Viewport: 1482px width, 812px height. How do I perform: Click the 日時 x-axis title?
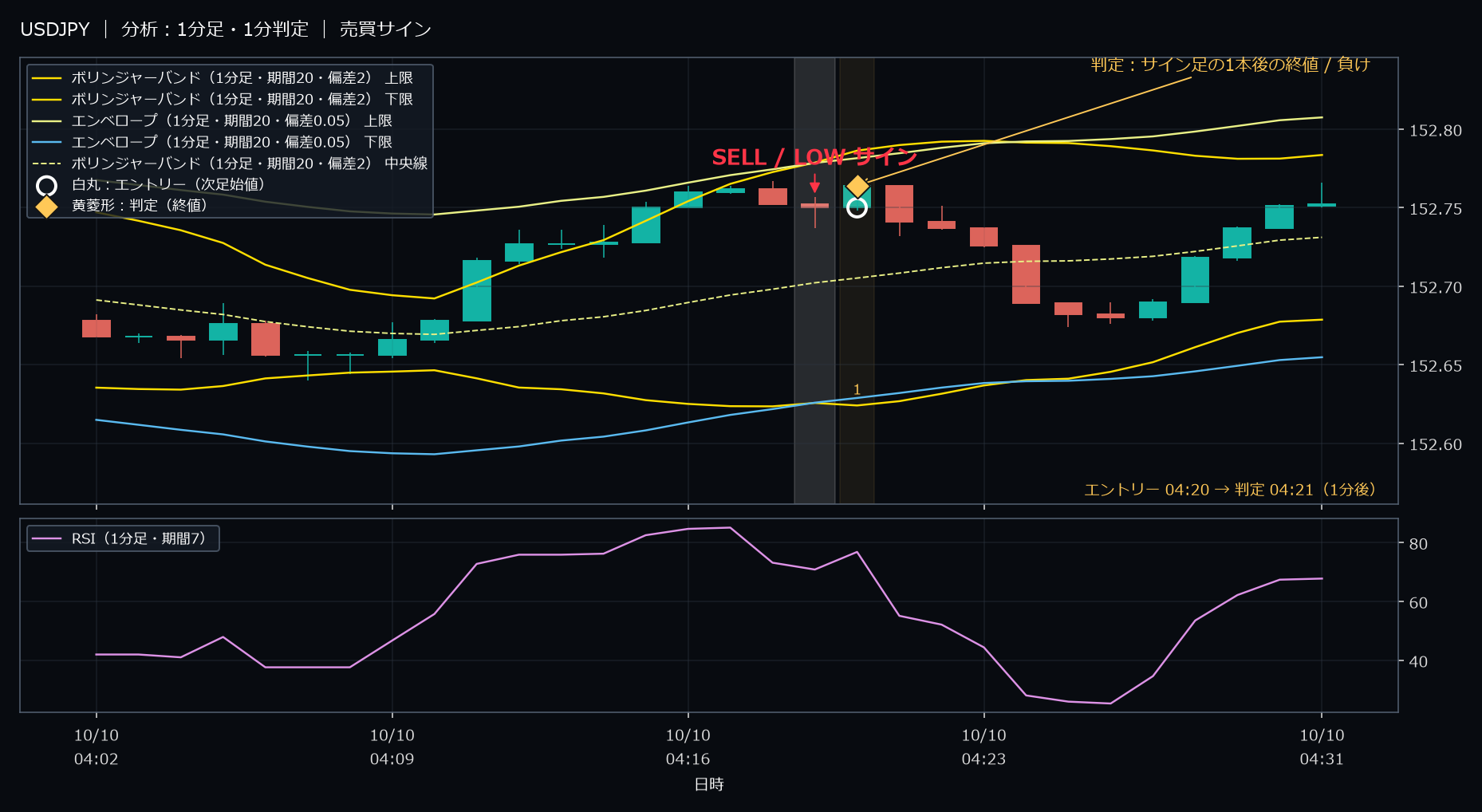709,785
